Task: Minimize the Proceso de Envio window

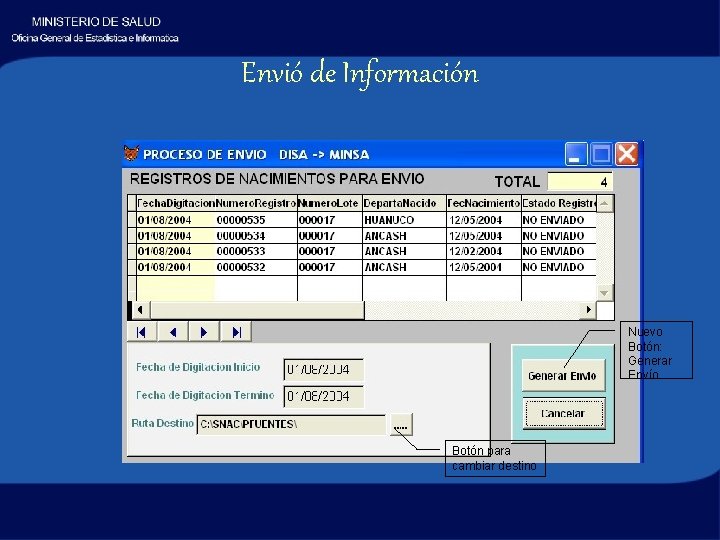Action: [x=576, y=153]
